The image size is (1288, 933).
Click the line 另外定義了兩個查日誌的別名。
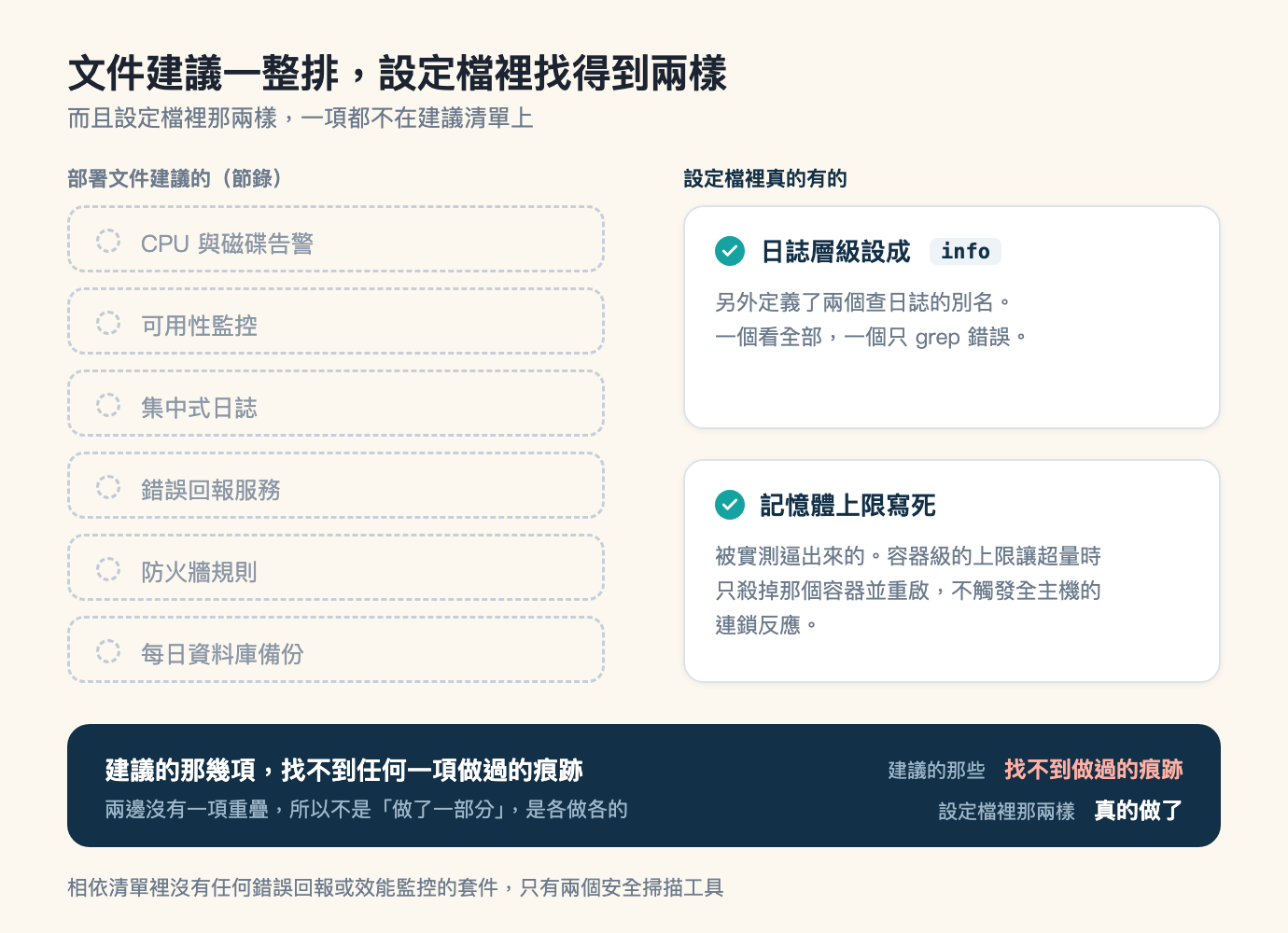863,302
